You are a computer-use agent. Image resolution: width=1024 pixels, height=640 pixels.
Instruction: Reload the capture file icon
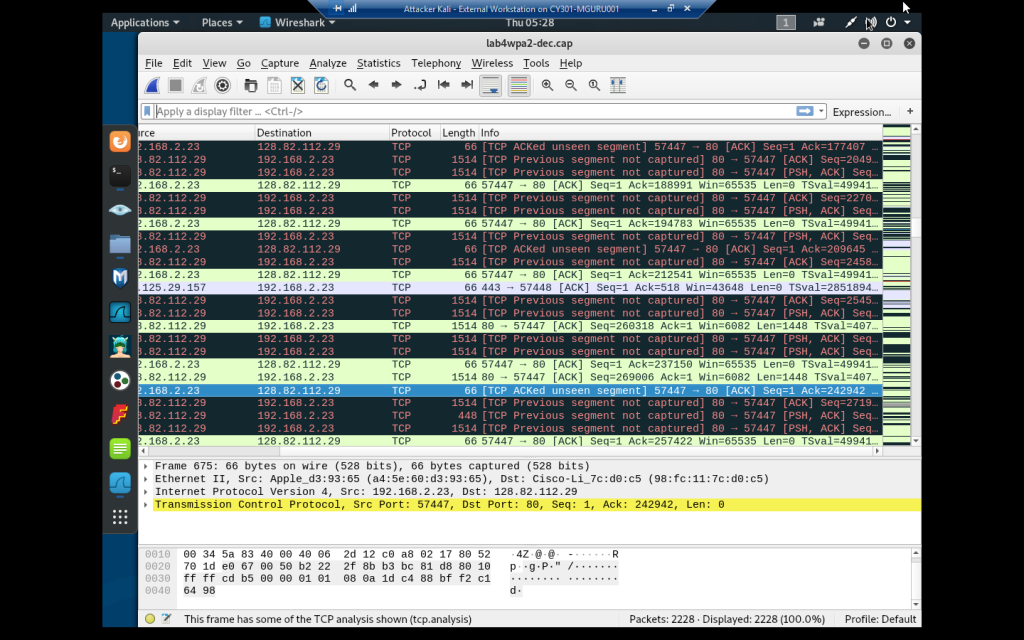pos(321,86)
